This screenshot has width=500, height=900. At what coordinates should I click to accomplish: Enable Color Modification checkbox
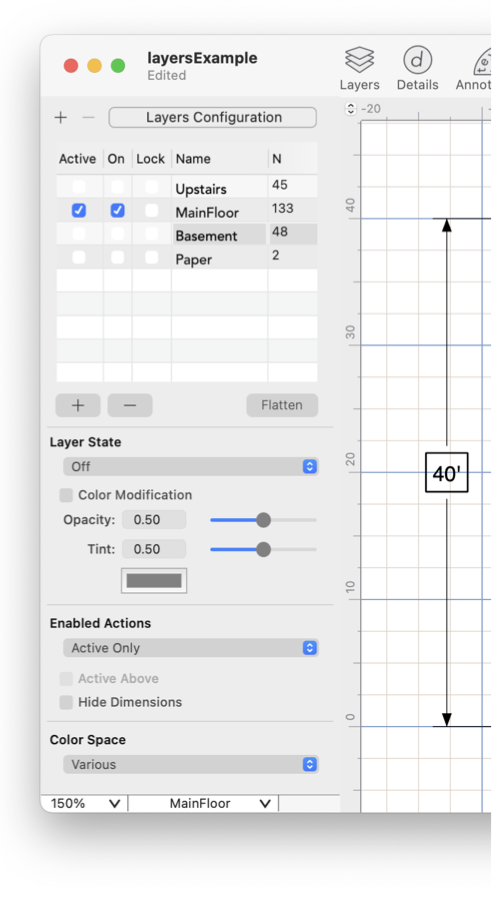pos(67,495)
